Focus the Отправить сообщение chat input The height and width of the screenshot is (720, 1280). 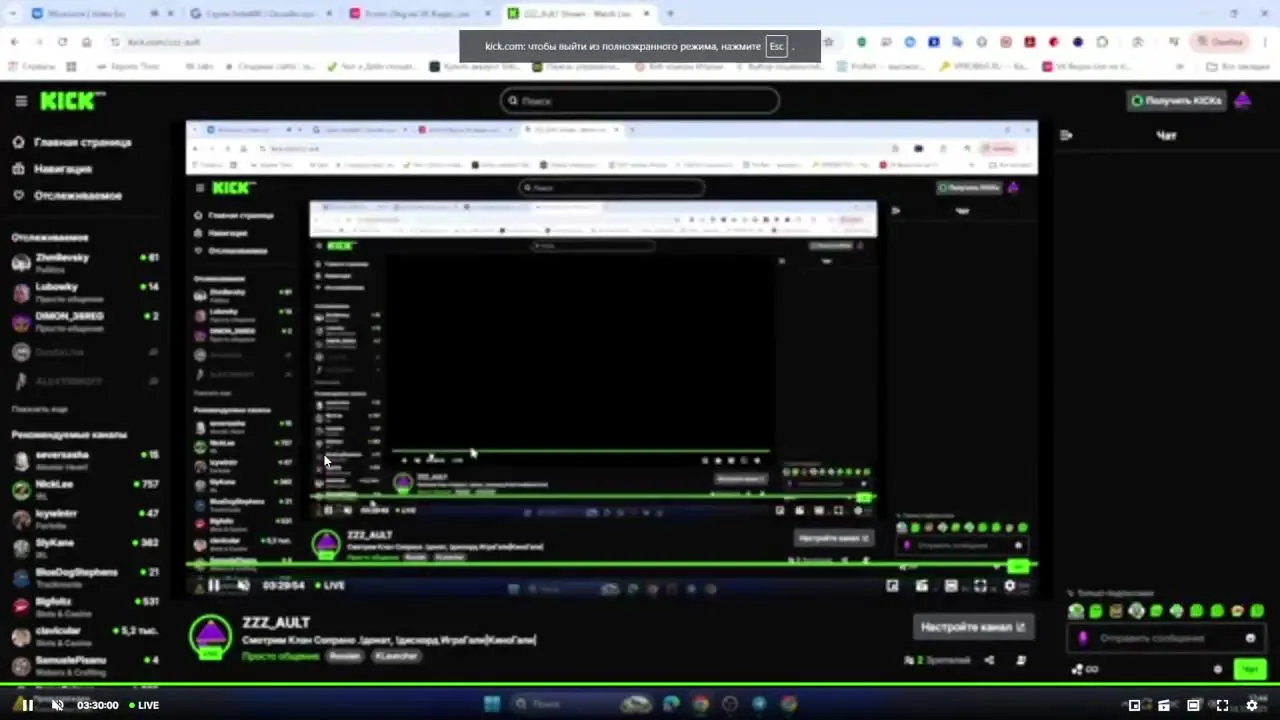(1165, 638)
